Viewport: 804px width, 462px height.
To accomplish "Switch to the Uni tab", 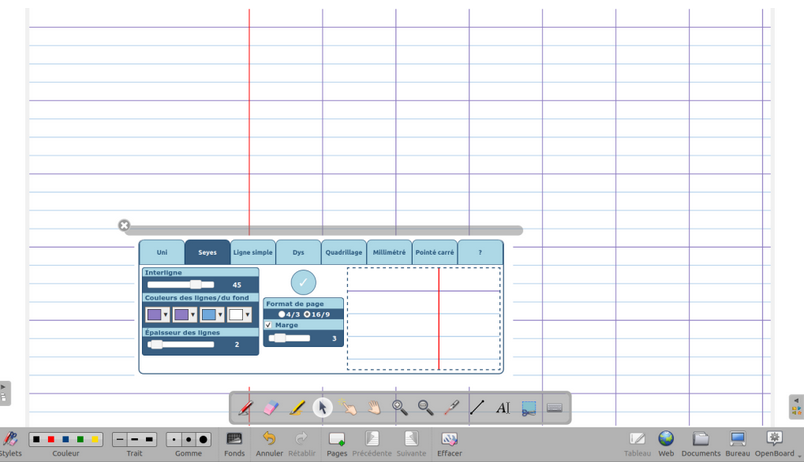I will click(x=162, y=252).
